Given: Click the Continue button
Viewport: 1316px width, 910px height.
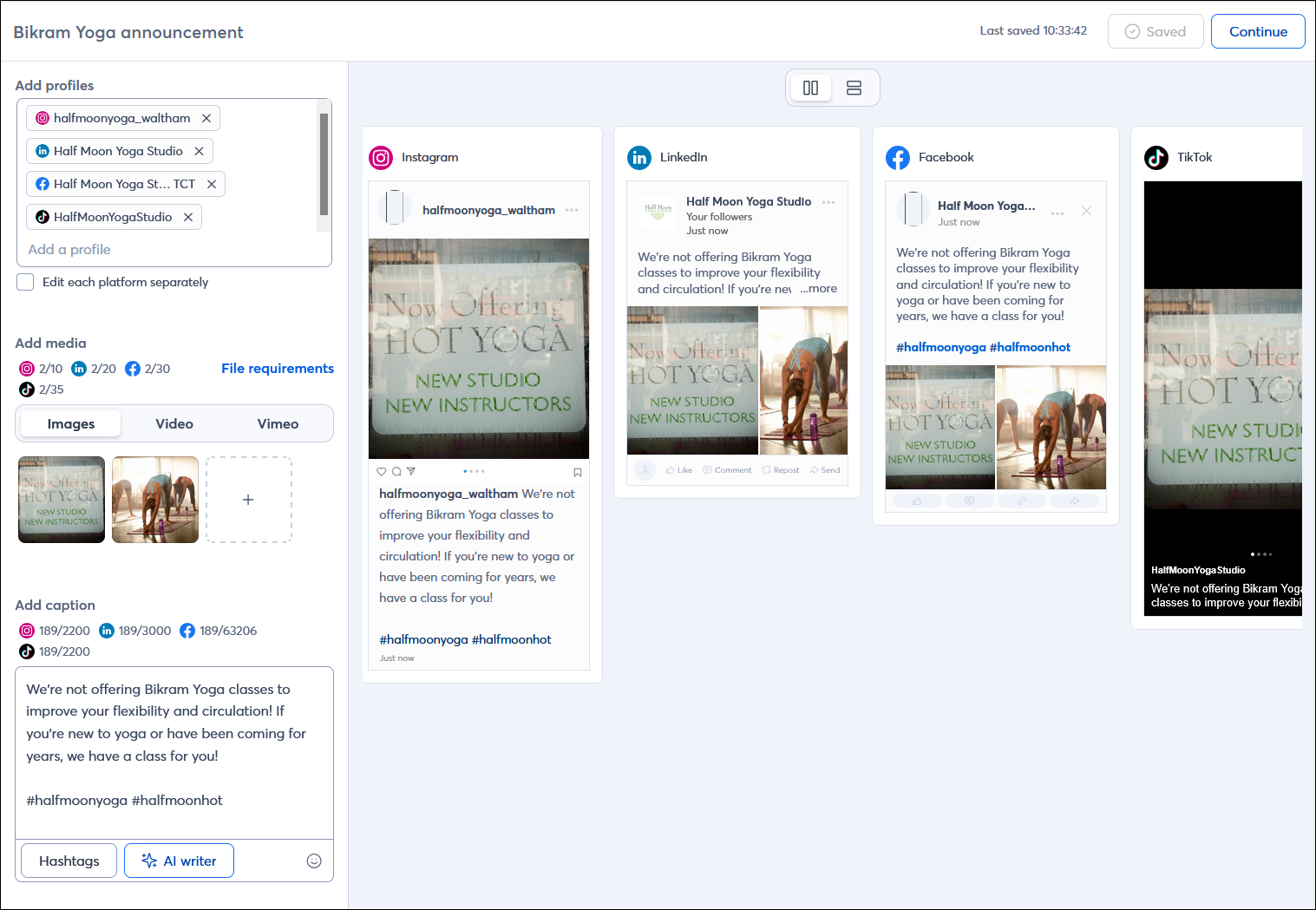Looking at the screenshot, I should tap(1258, 31).
